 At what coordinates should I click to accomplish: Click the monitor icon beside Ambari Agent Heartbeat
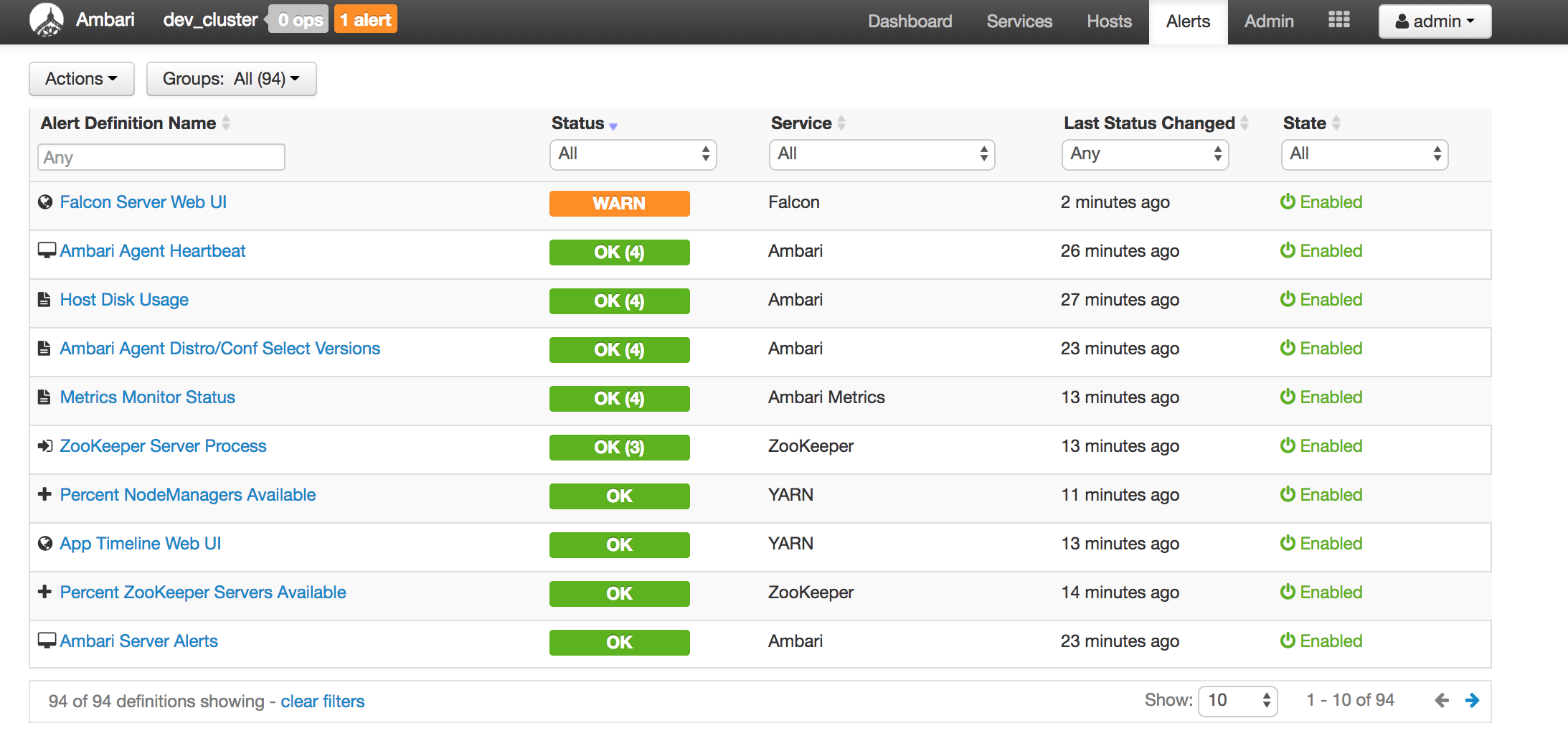pyautogui.click(x=47, y=250)
